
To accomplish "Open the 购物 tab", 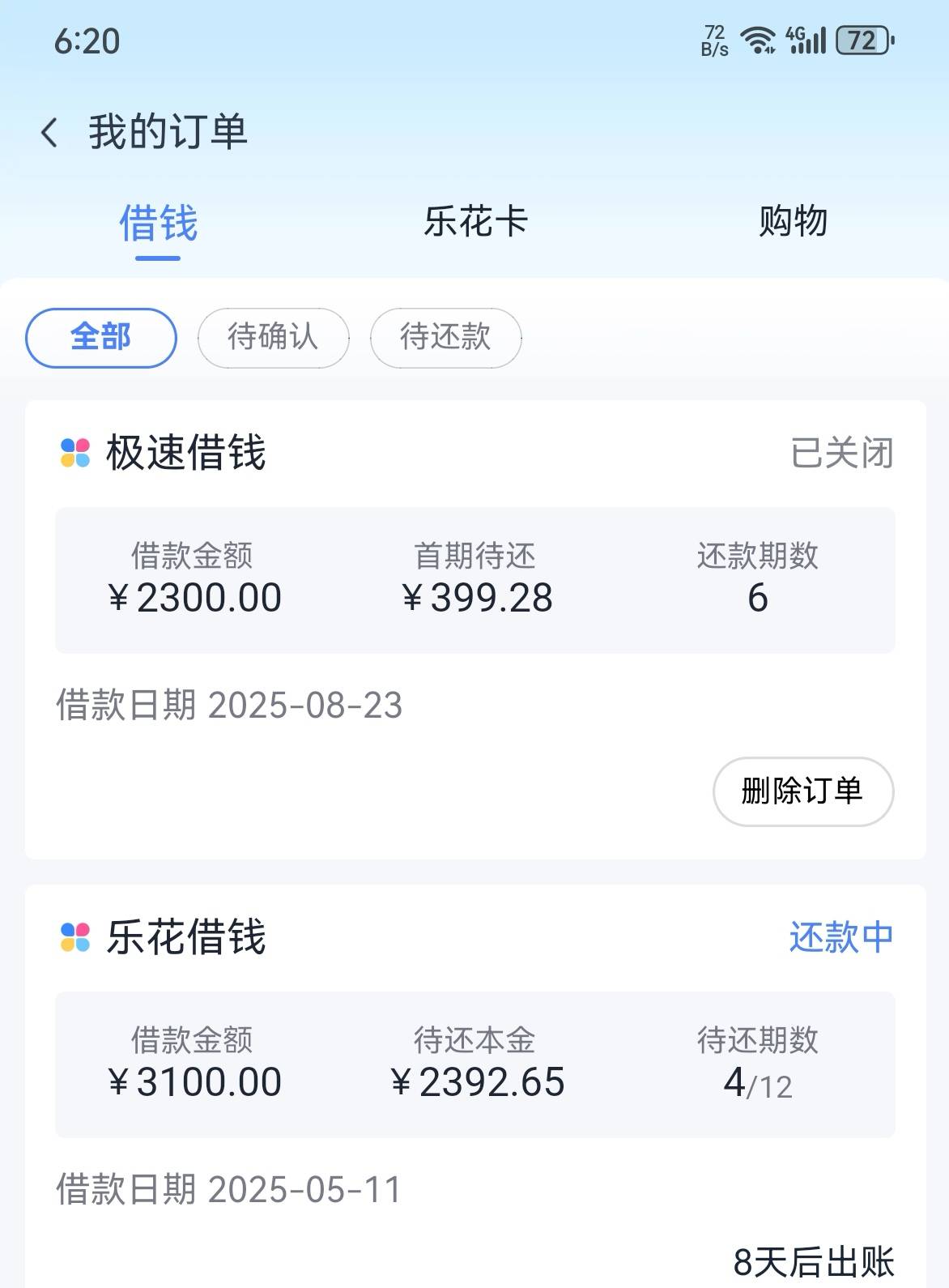I will pyautogui.click(x=793, y=222).
